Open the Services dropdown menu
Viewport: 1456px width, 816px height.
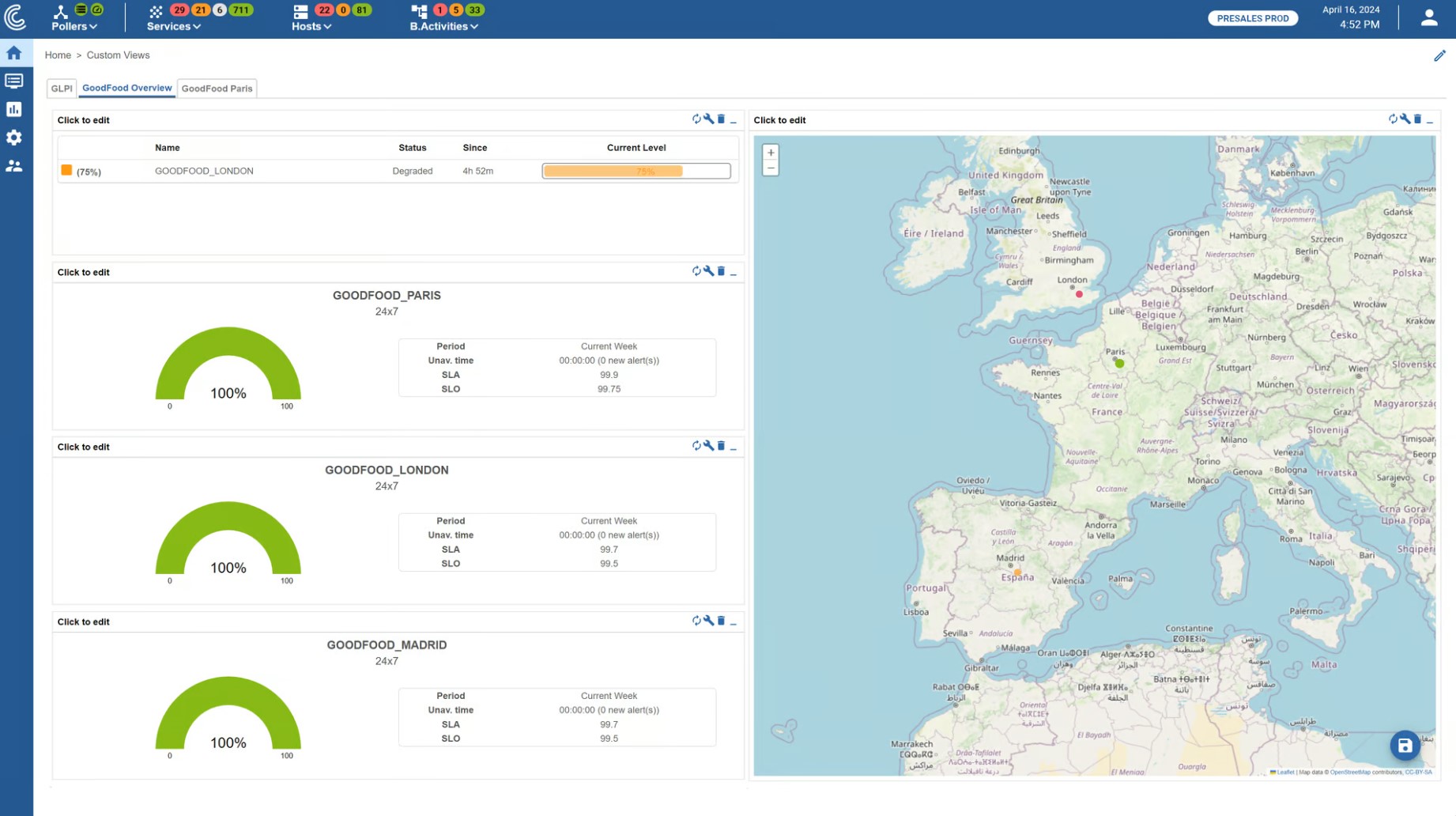[x=174, y=26]
